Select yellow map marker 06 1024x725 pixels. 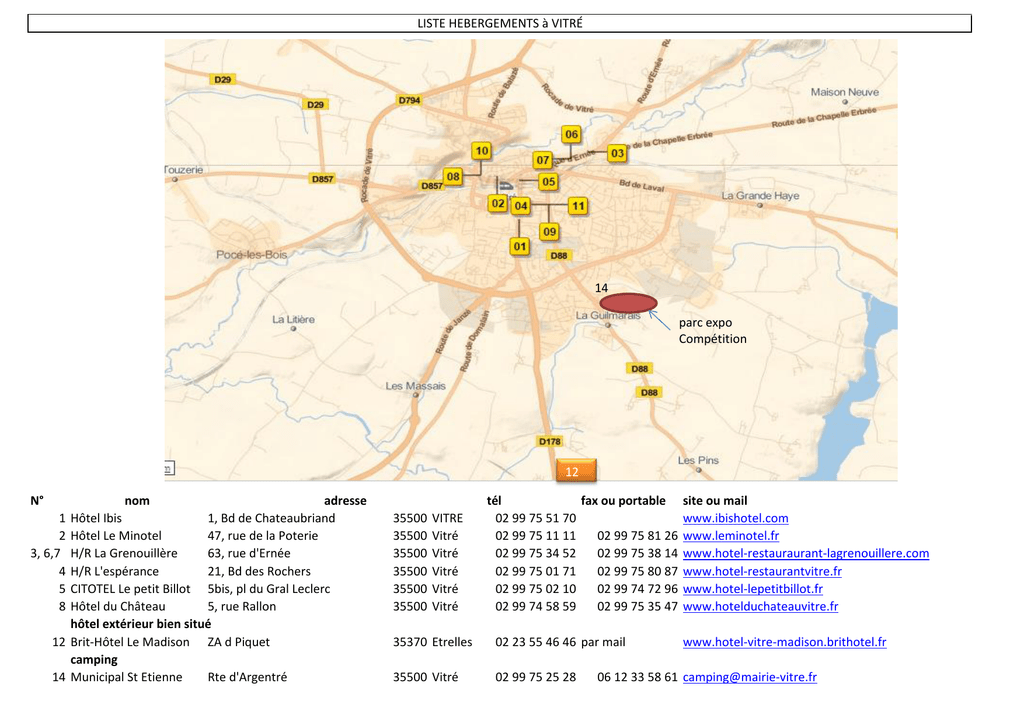571,134
